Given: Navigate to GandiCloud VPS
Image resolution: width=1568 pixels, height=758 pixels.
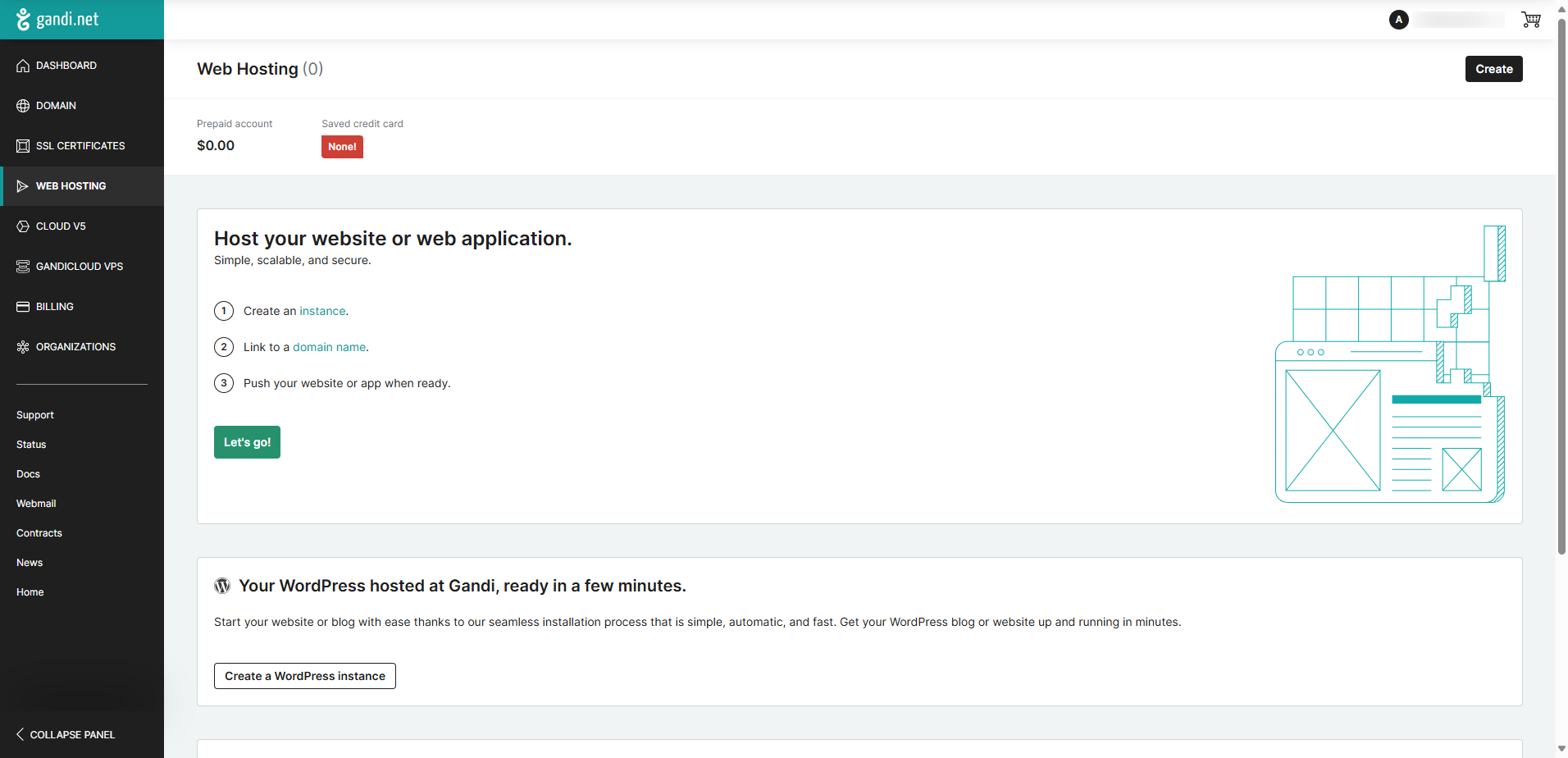Looking at the screenshot, I should point(82,267).
